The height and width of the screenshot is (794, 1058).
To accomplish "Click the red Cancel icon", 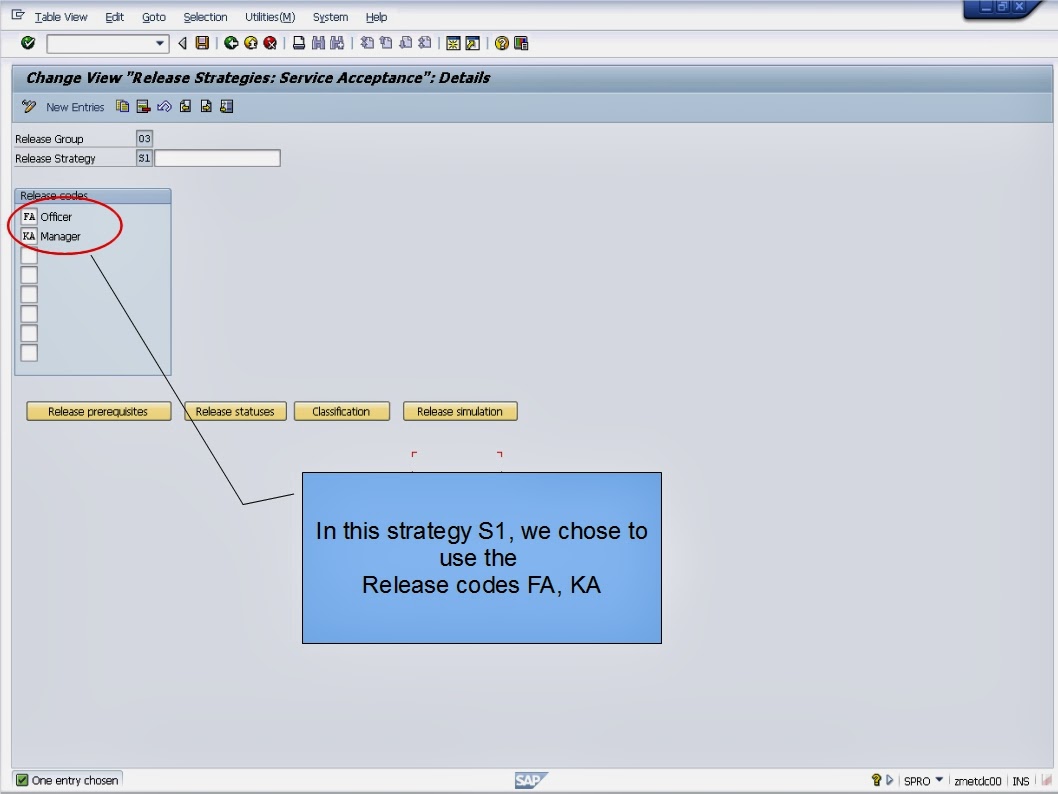I will (x=270, y=43).
